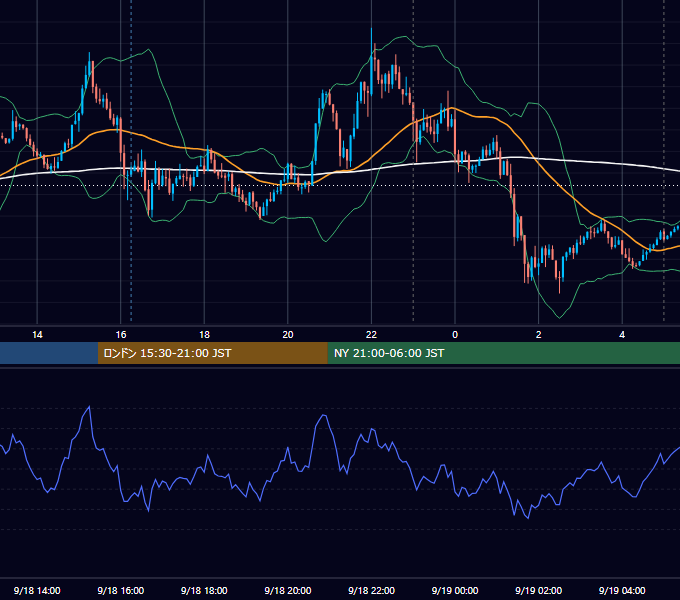Click hour label 22 on price chart axis
The width and height of the screenshot is (680, 600).
click(x=371, y=335)
